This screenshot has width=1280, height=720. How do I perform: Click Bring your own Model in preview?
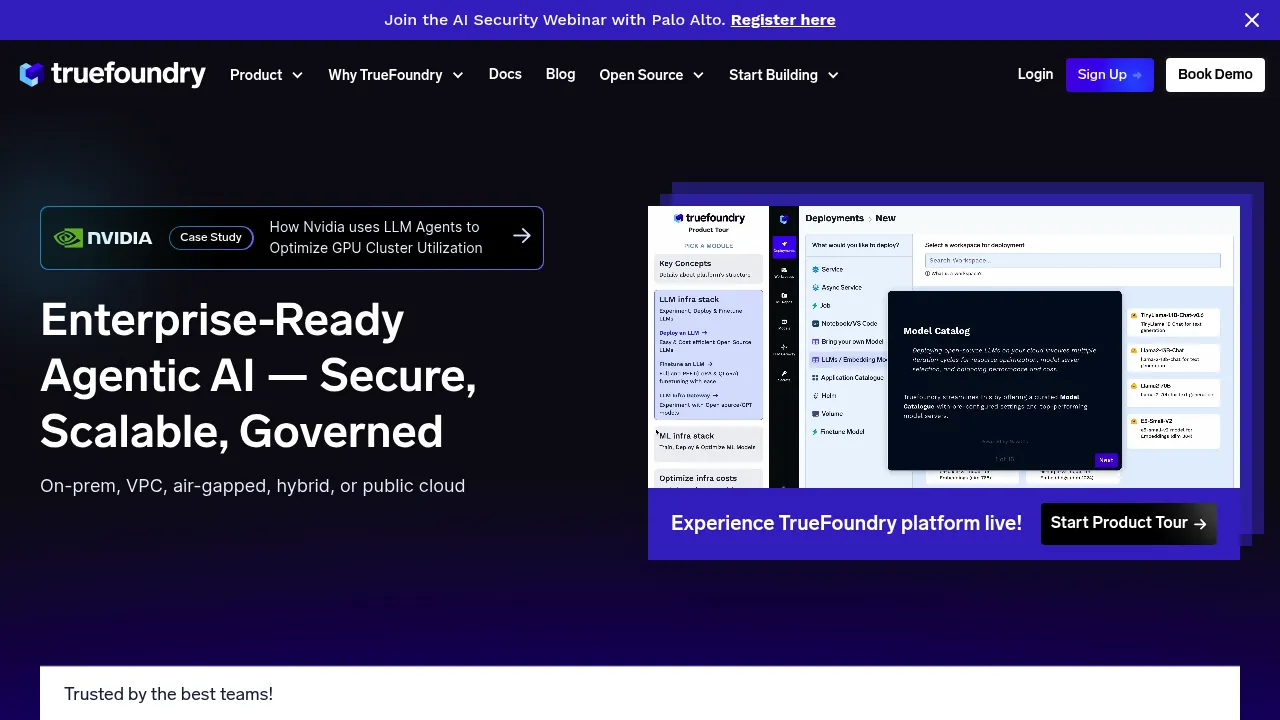pos(847,342)
